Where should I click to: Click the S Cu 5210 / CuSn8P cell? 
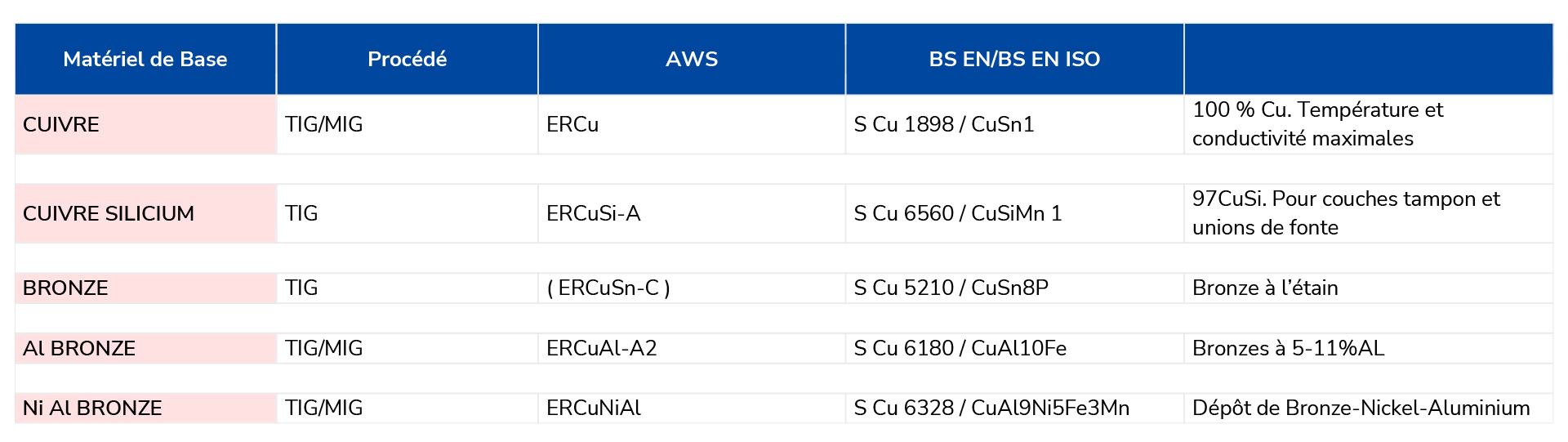(1014, 288)
